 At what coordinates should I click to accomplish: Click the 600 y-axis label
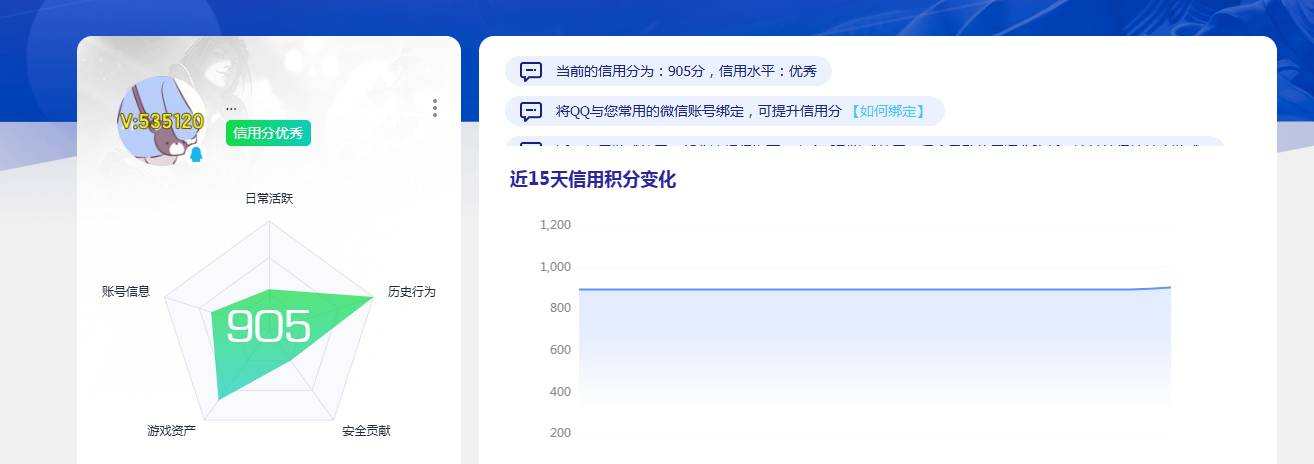pyautogui.click(x=560, y=350)
